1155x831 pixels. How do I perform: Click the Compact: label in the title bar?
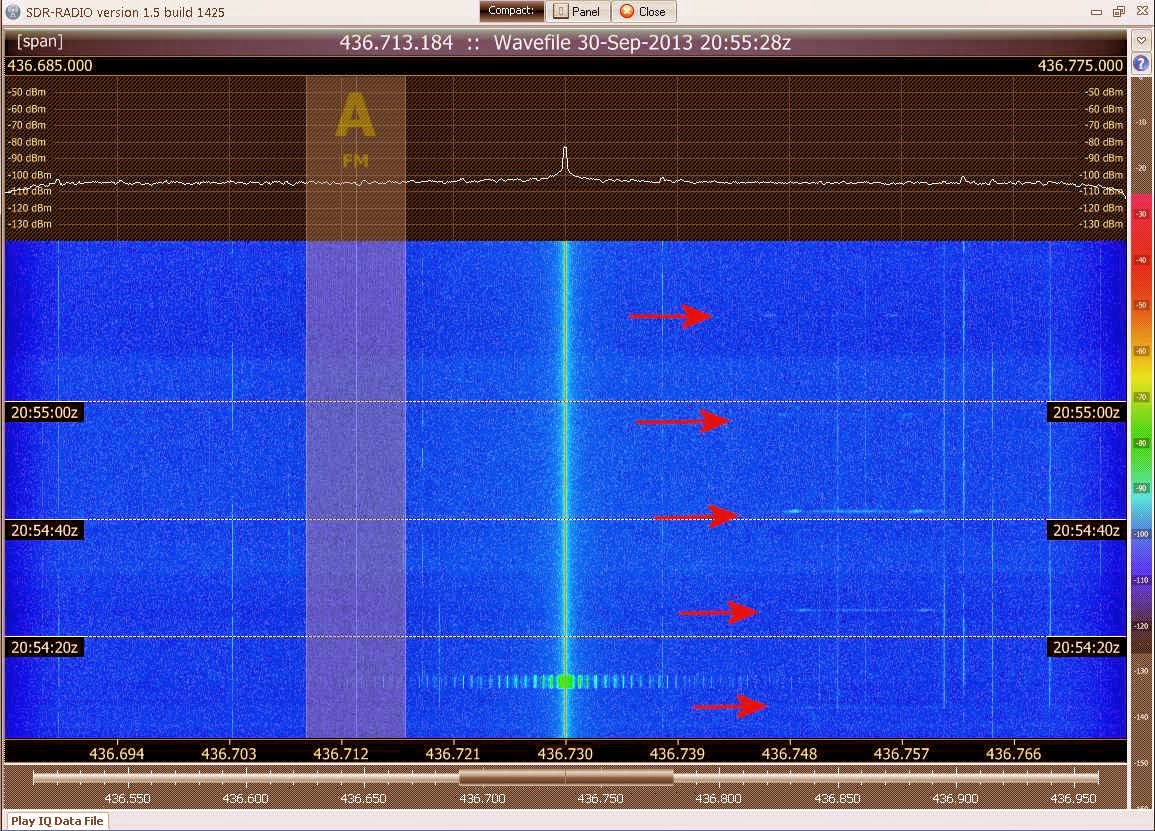click(x=511, y=11)
